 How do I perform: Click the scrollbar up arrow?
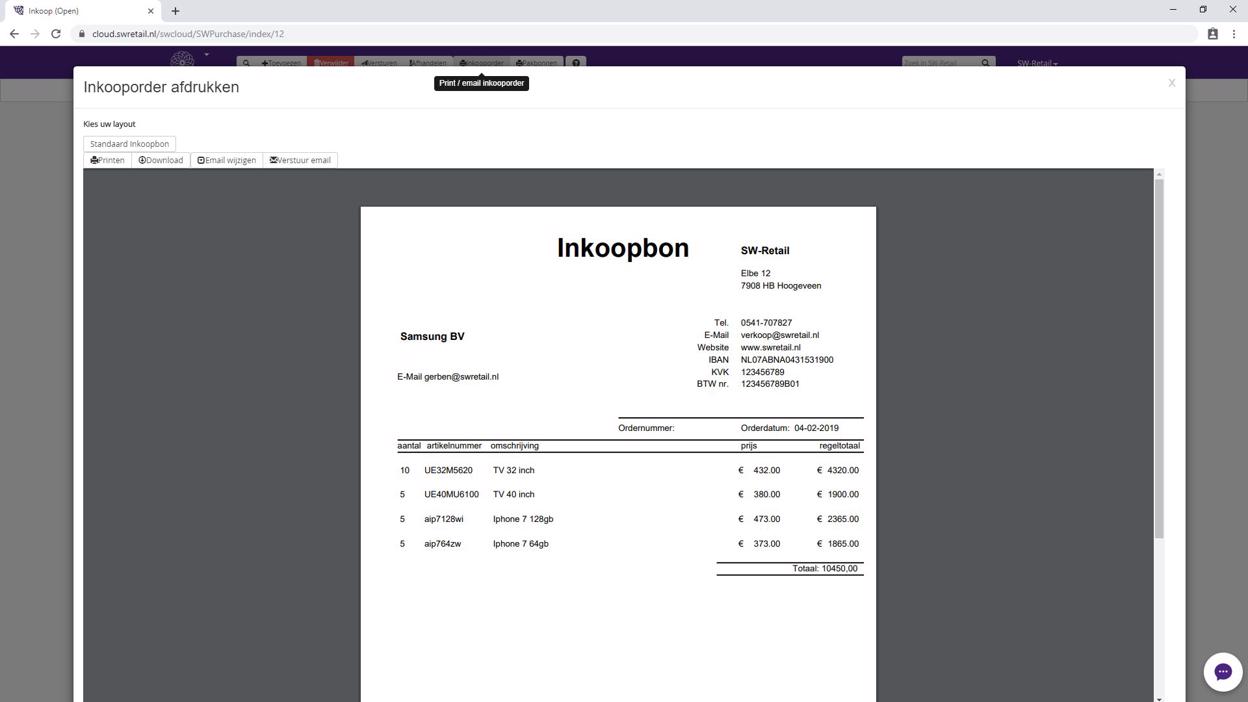click(1159, 174)
